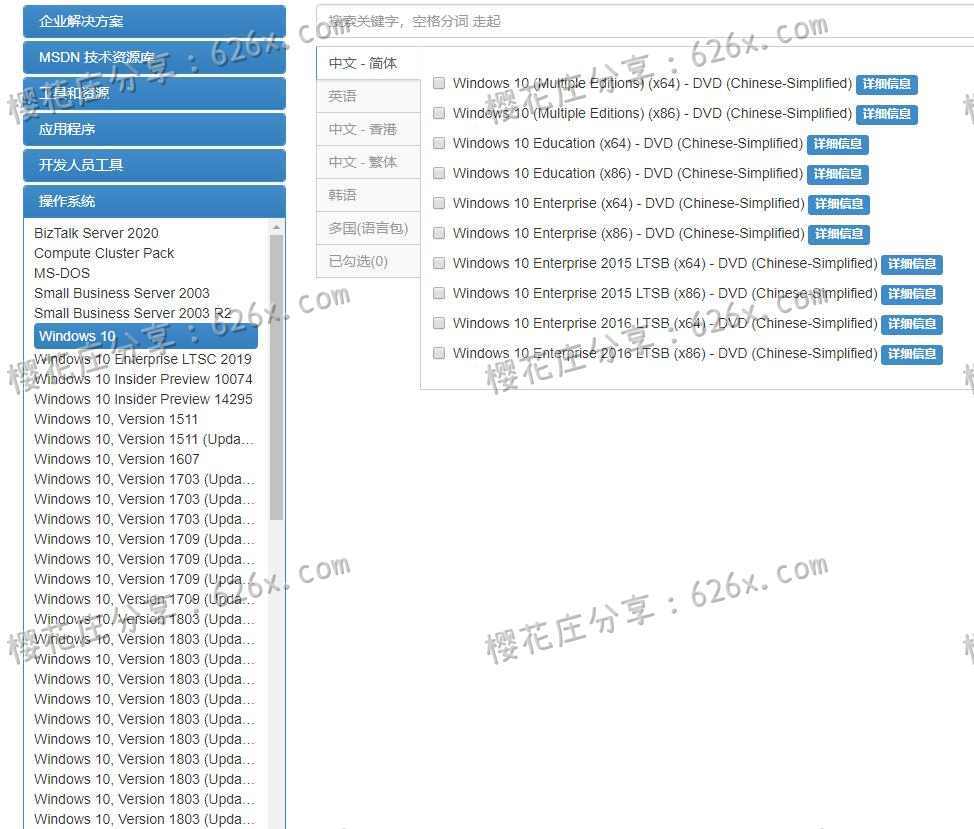The width and height of the screenshot is (974, 829).
Task: Check Windows 10 Multiple Editions x86 checkbox
Action: tap(439, 113)
